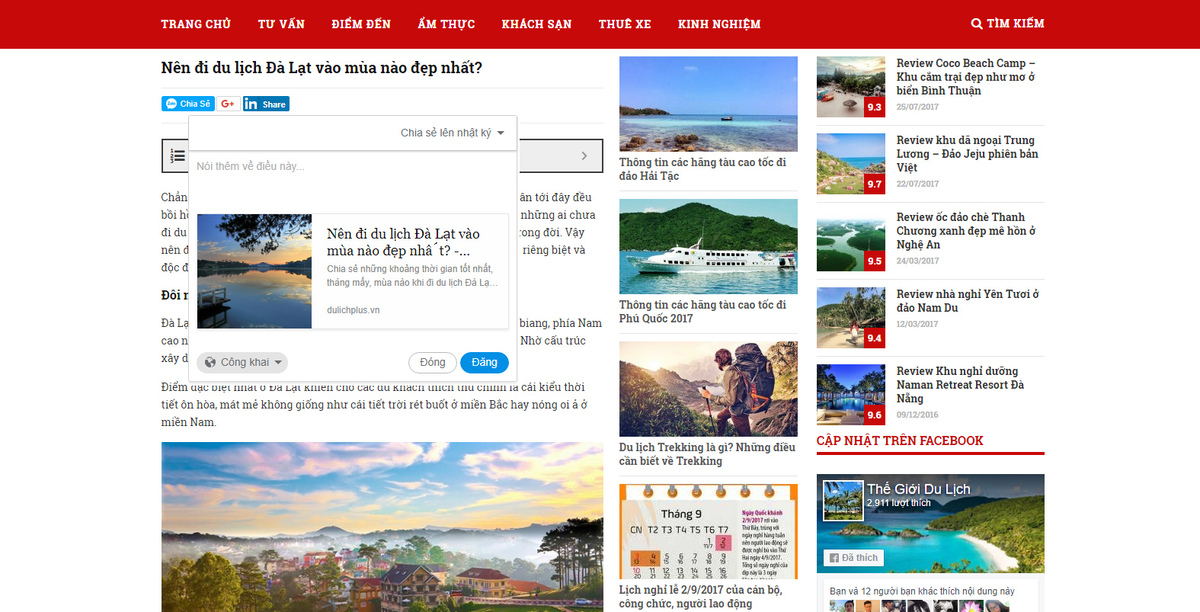Viewport: 1200px width, 612px height.
Task: Expand the table of contents chevron arrow
Action: (584, 156)
